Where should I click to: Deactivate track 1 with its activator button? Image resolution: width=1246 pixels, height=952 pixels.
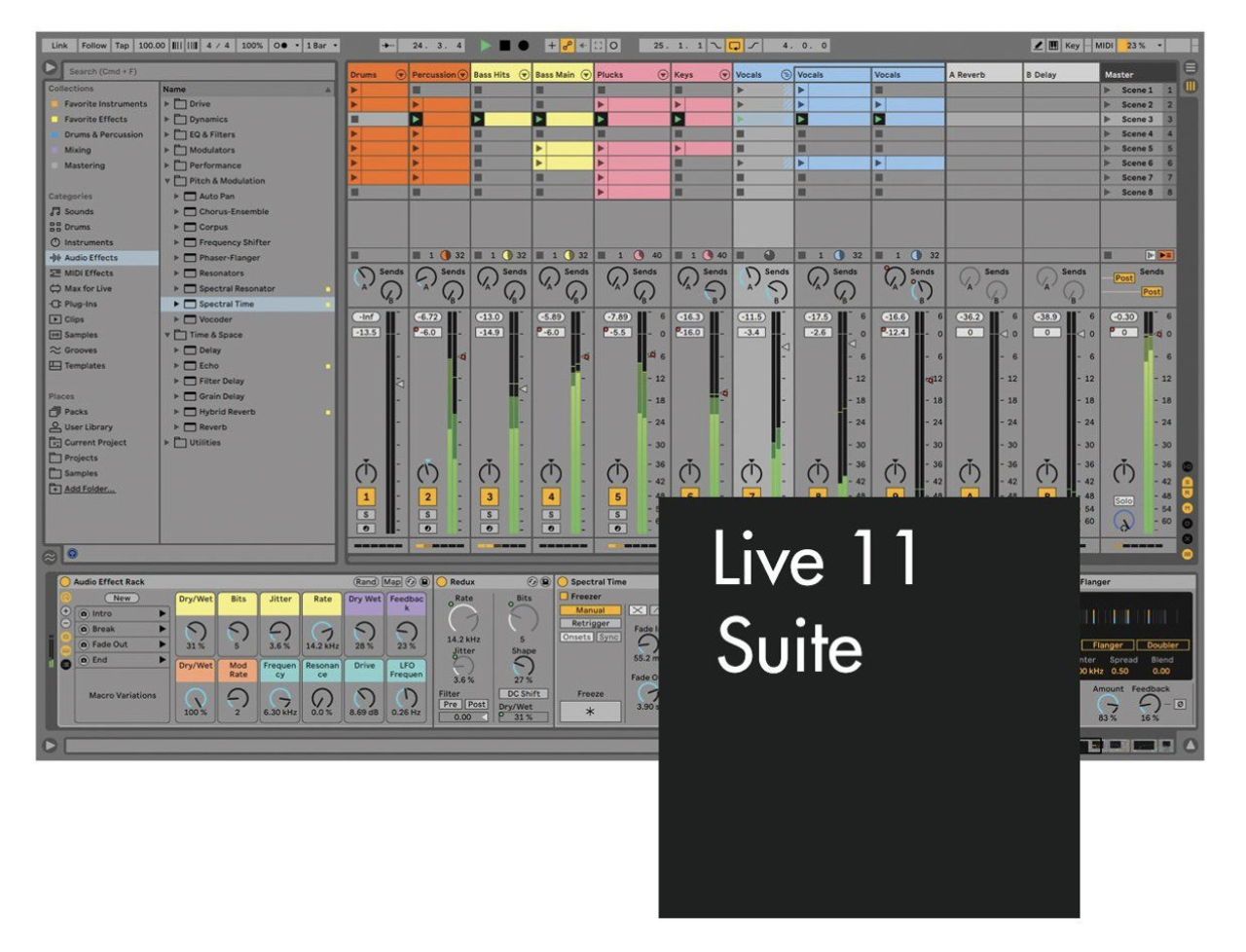[x=366, y=496]
